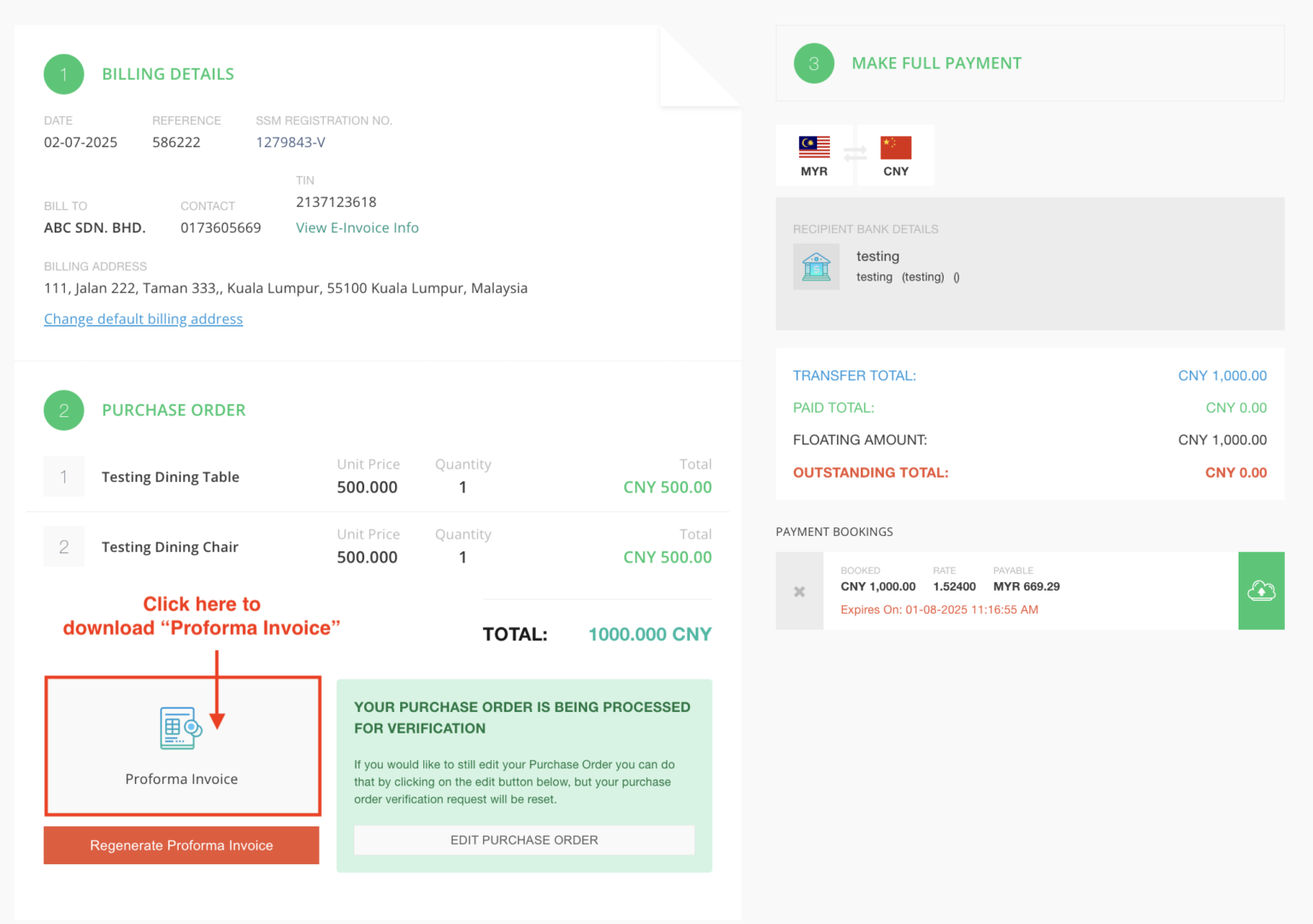Click the Expires On booking warning text

click(939, 609)
